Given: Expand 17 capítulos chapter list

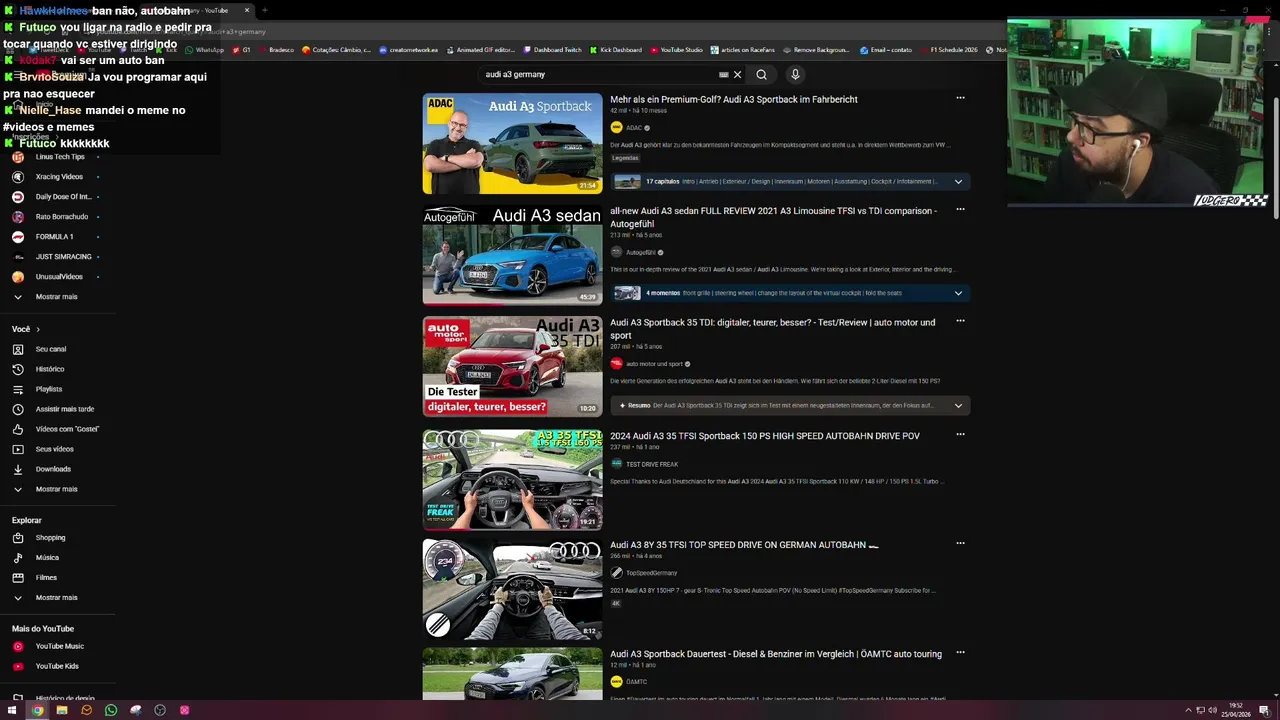Looking at the screenshot, I should point(958,182).
